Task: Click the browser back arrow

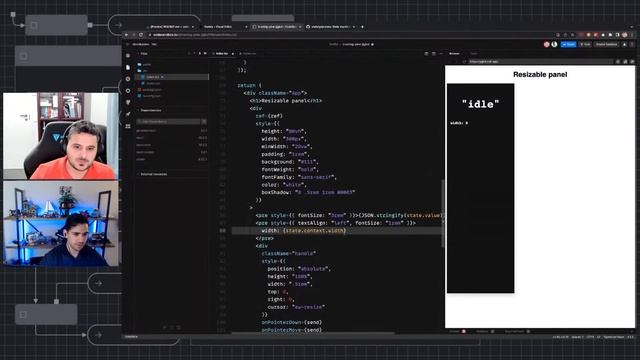Action: (126, 35)
